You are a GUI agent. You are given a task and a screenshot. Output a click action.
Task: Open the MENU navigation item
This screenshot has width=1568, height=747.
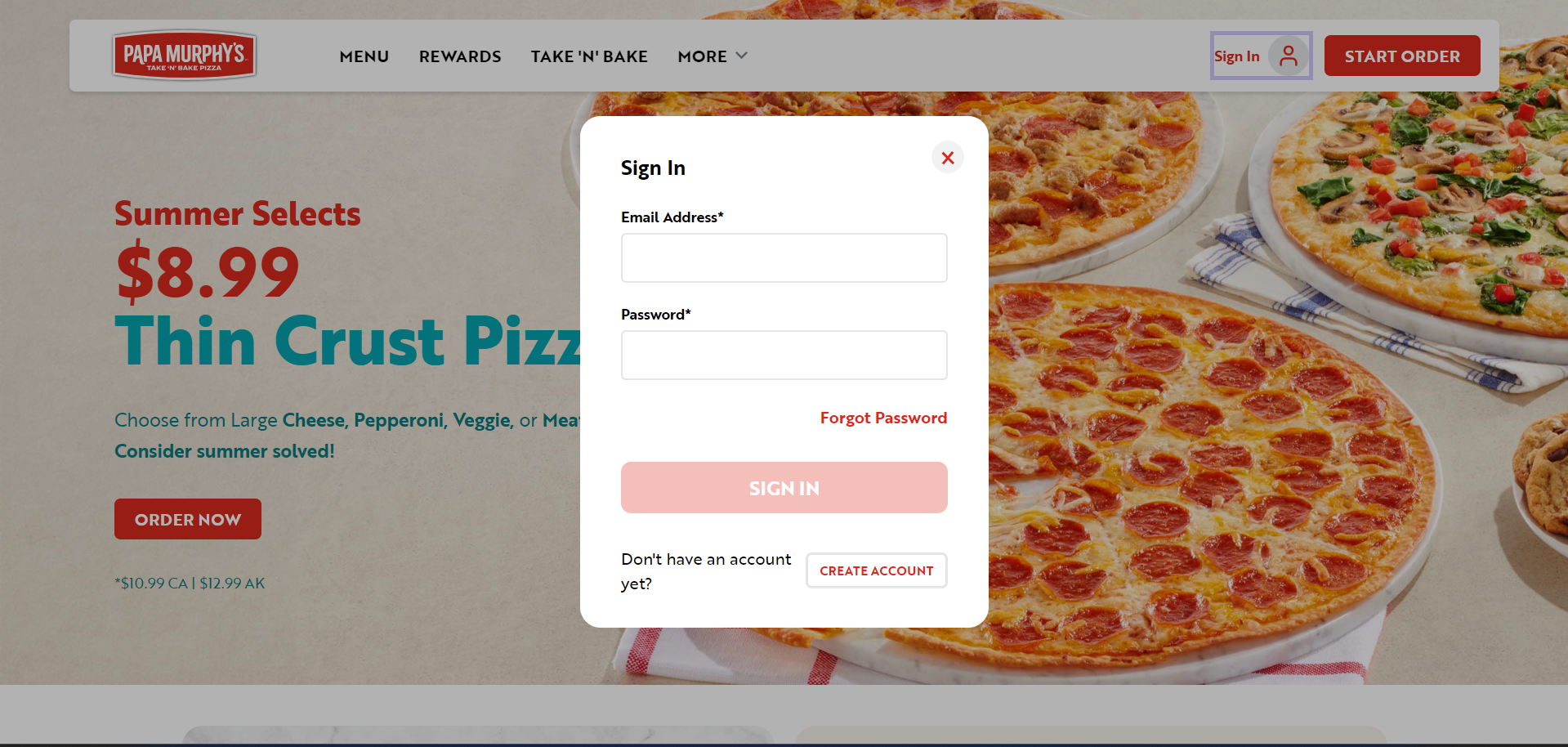tap(364, 56)
